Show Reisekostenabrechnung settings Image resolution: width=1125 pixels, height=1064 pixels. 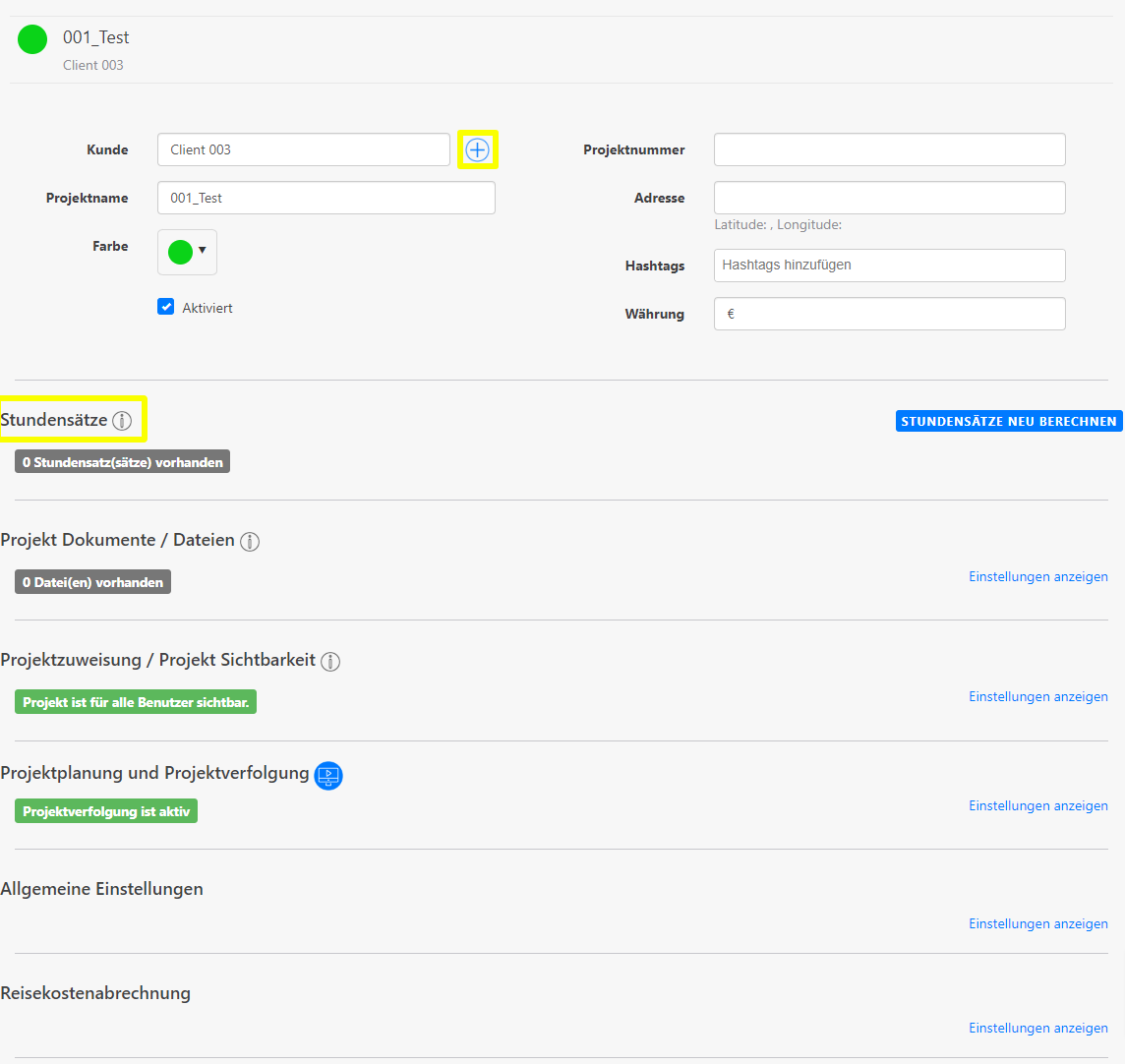[1037, 1028]
